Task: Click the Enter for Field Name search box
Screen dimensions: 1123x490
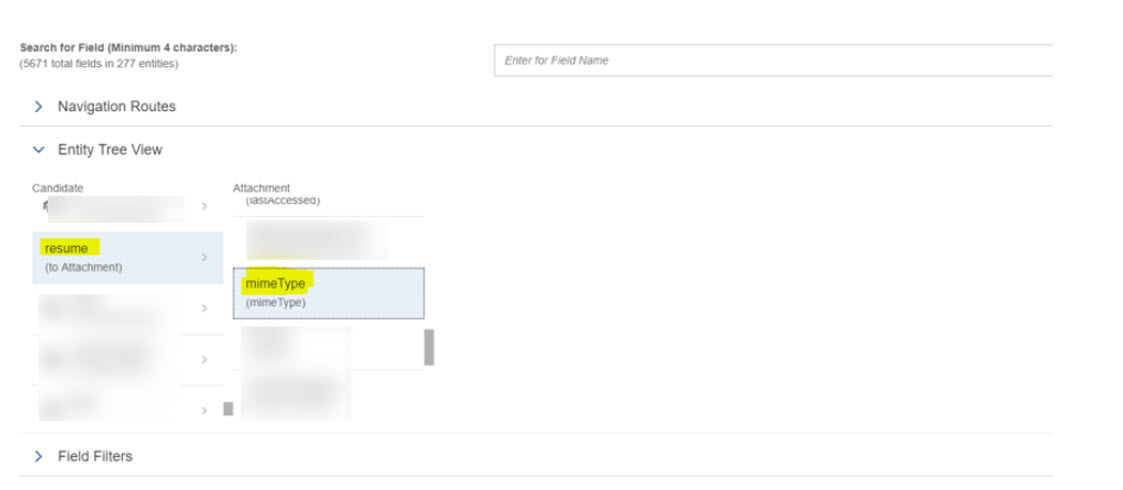Action: [772, 60]
